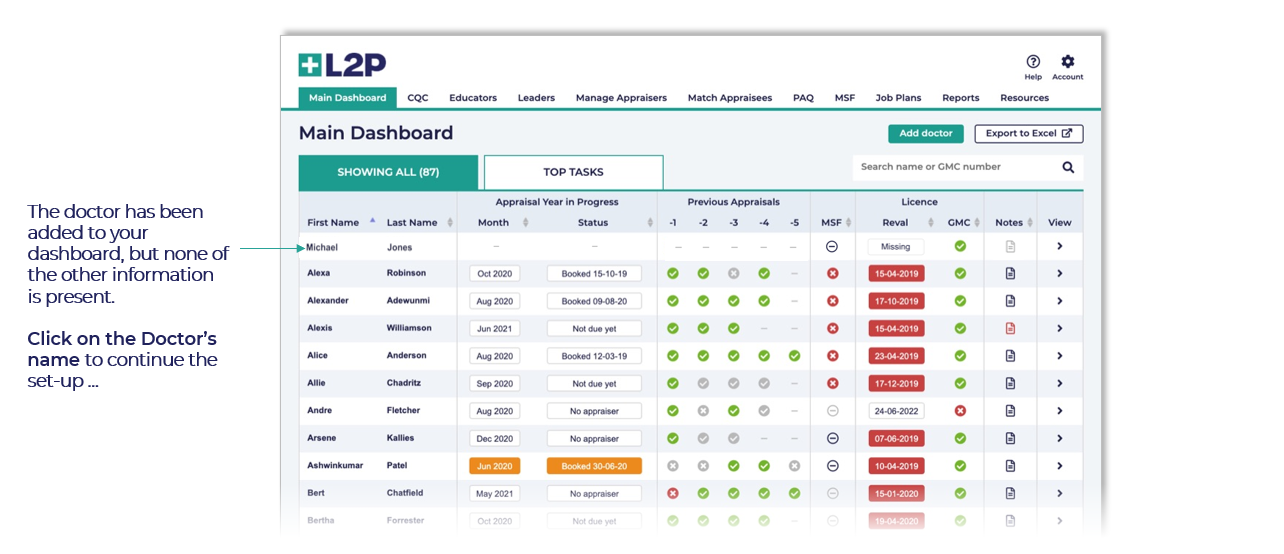
Task: Sort by First Name column header
Action: click(x=334, y=222)
